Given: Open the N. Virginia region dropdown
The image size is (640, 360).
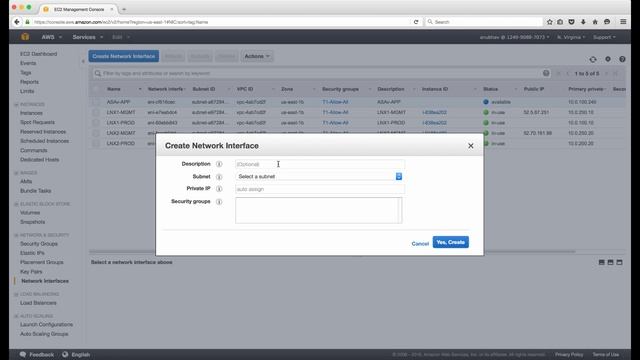Looking at the screenshot, I should pyautogui.click(x=571, y=37).
